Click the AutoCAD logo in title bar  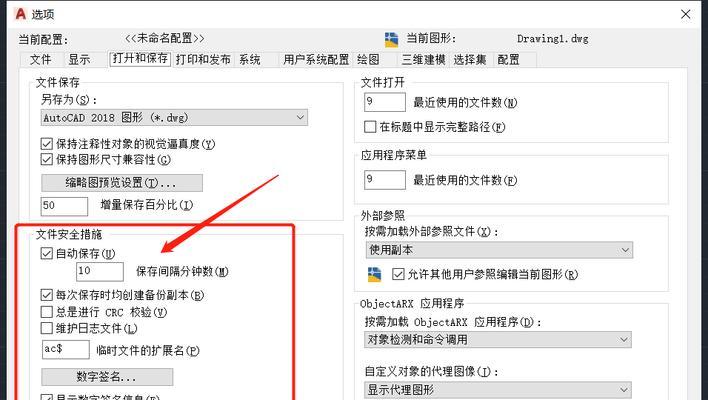pyautogui.click(x=21, y=14)
